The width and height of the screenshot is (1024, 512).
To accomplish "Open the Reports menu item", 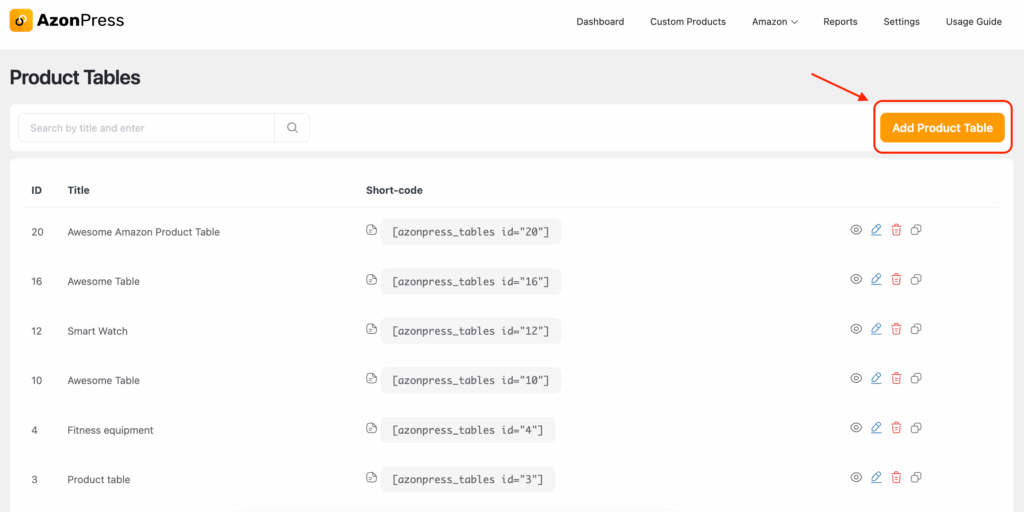I will tap(840, 22).
